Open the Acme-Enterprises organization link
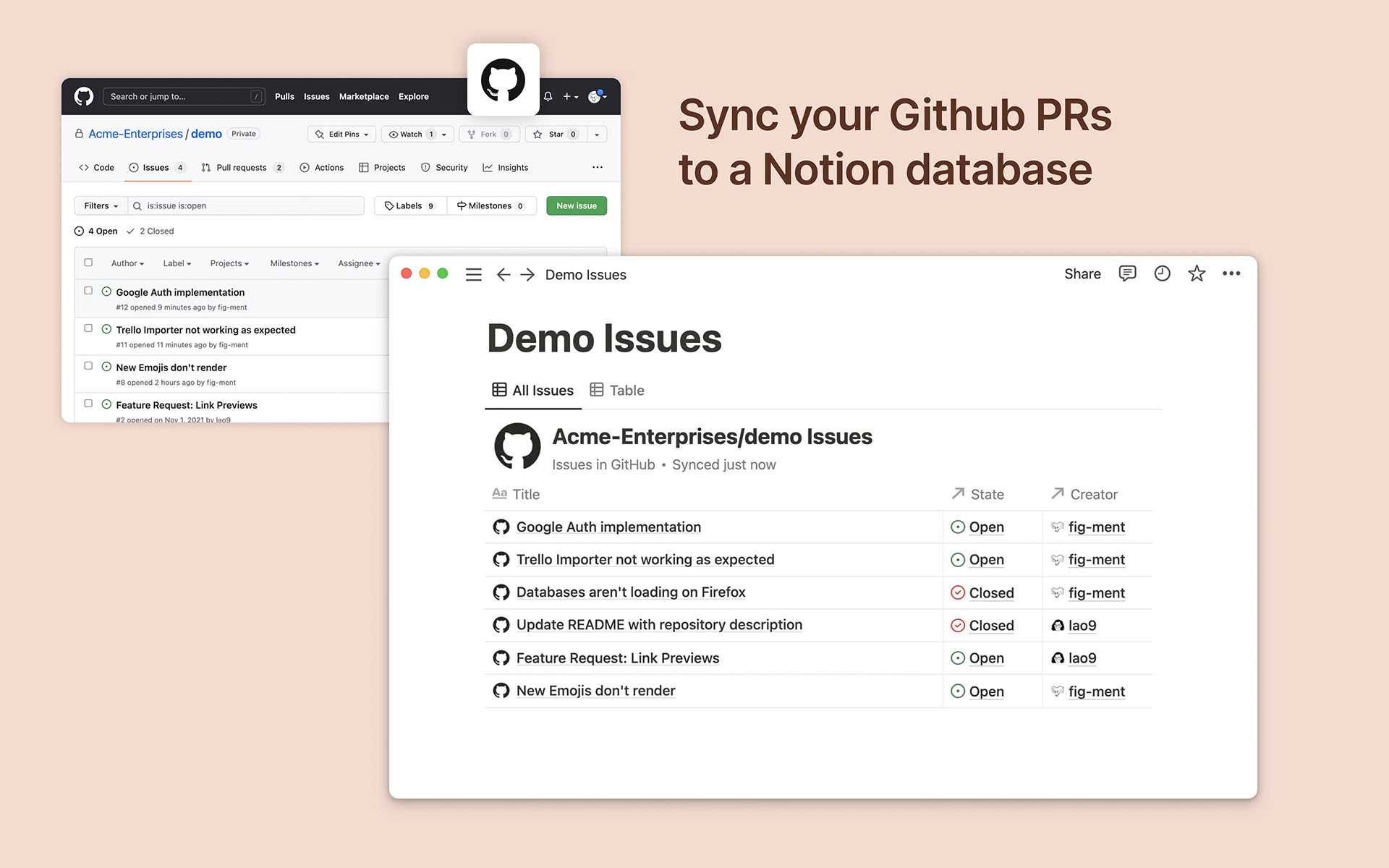 [x=135, y=134]
